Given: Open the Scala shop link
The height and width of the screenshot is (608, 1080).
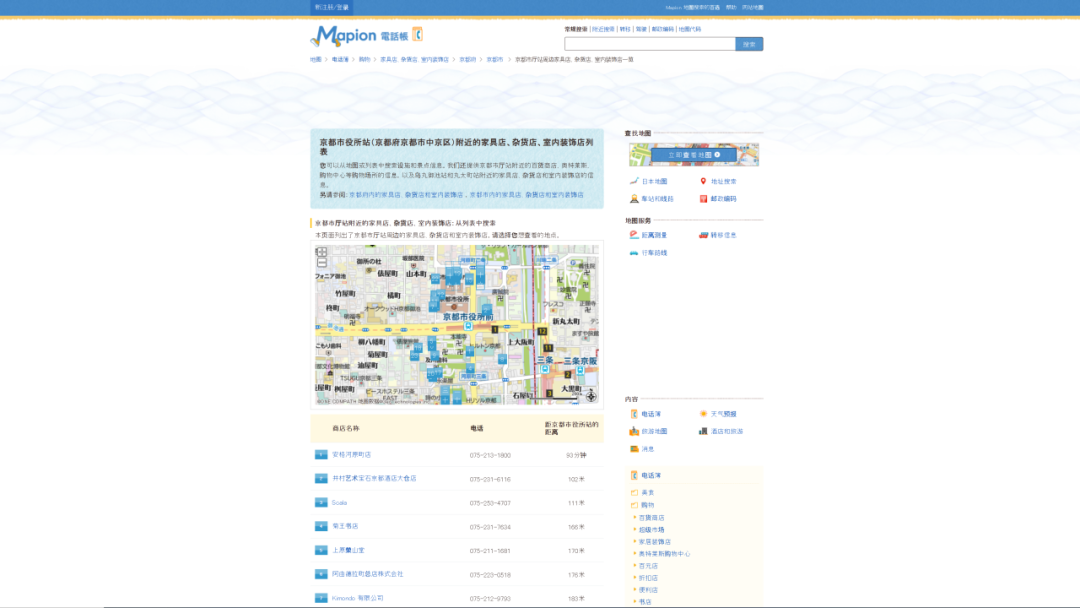Looking at the screenshot, I should (x=340, y=503).
